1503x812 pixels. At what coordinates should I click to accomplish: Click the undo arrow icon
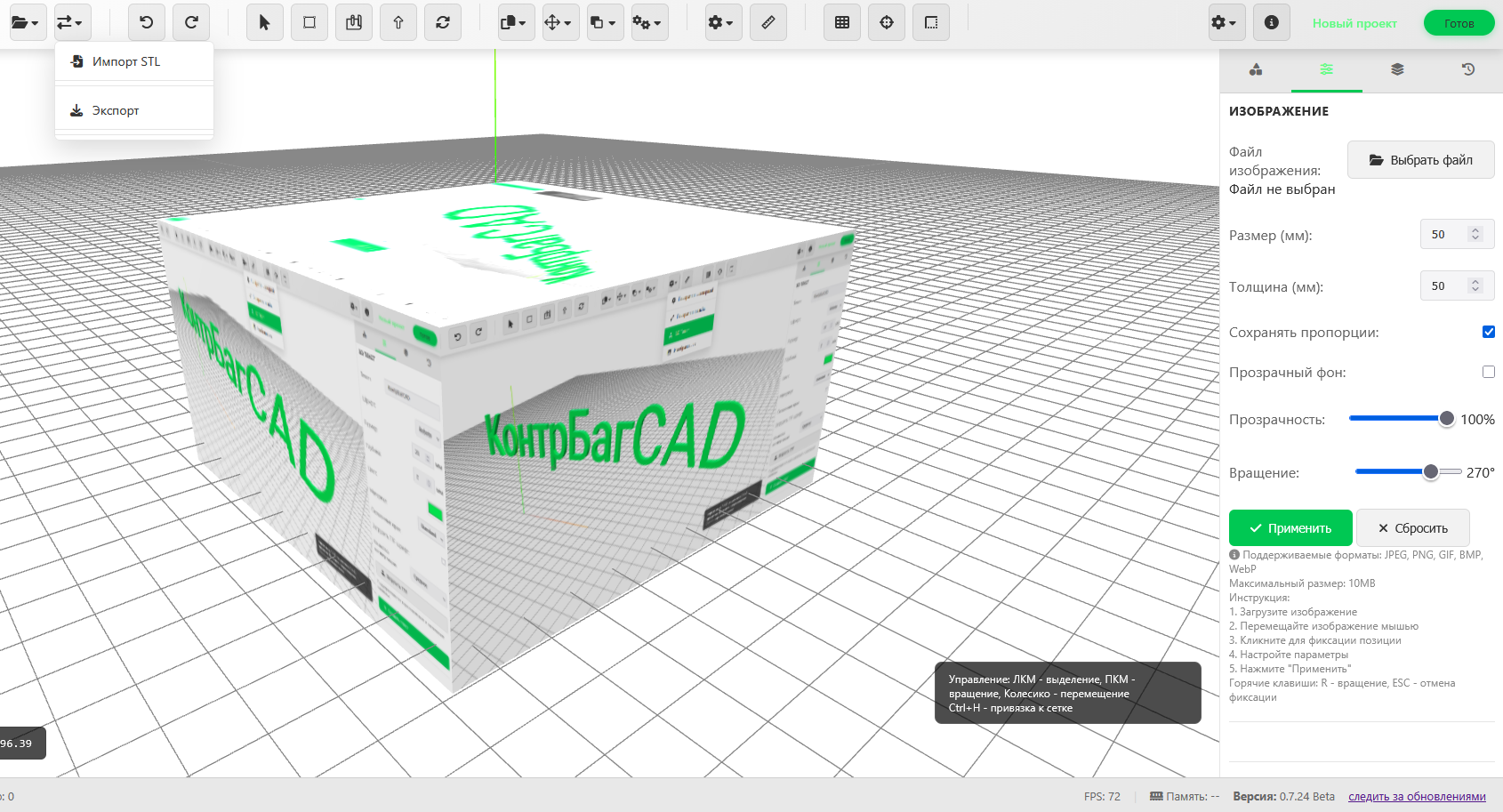click(x=147, y=23)
